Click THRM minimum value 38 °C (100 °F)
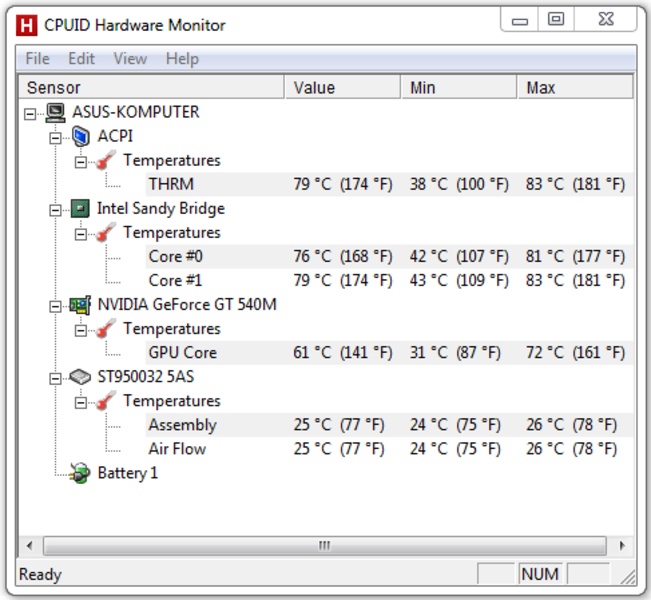651x600 pixels. pos(459,184)
